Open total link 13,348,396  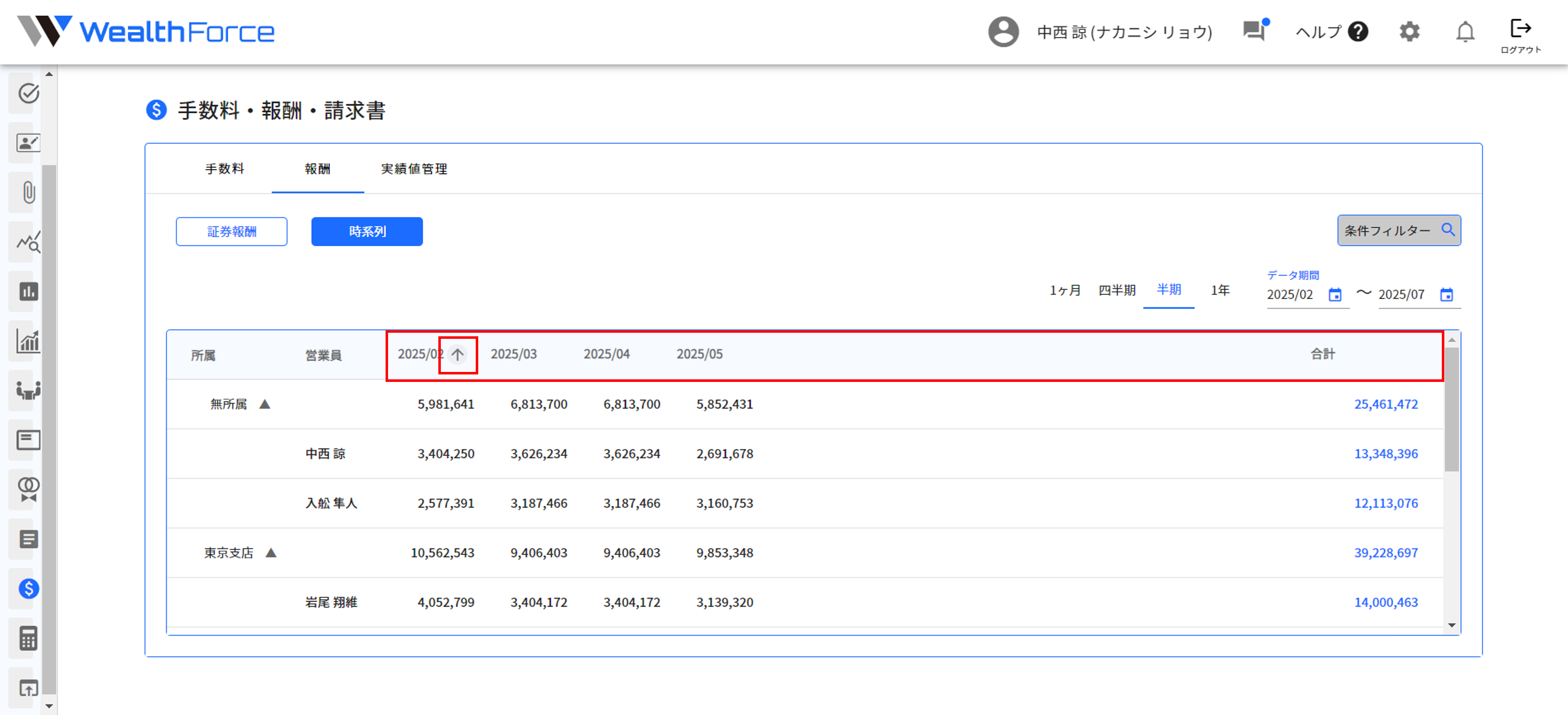coord(1386,454)
